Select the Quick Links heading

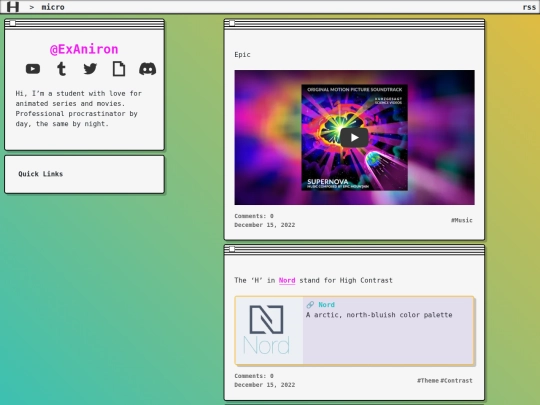coord(41,174)
